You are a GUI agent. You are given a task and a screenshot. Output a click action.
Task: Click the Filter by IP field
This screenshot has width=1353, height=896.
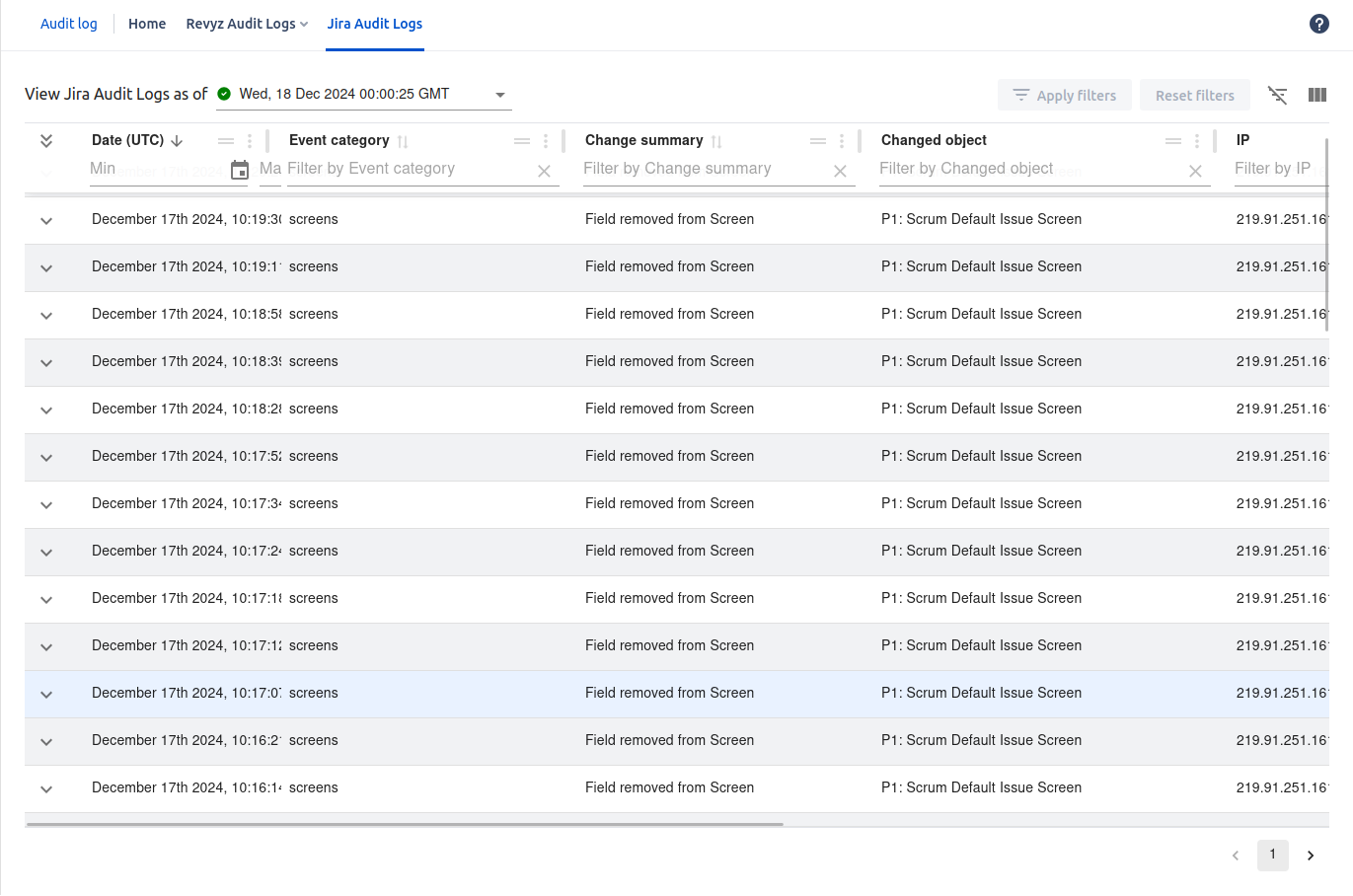coord(1281,169)
